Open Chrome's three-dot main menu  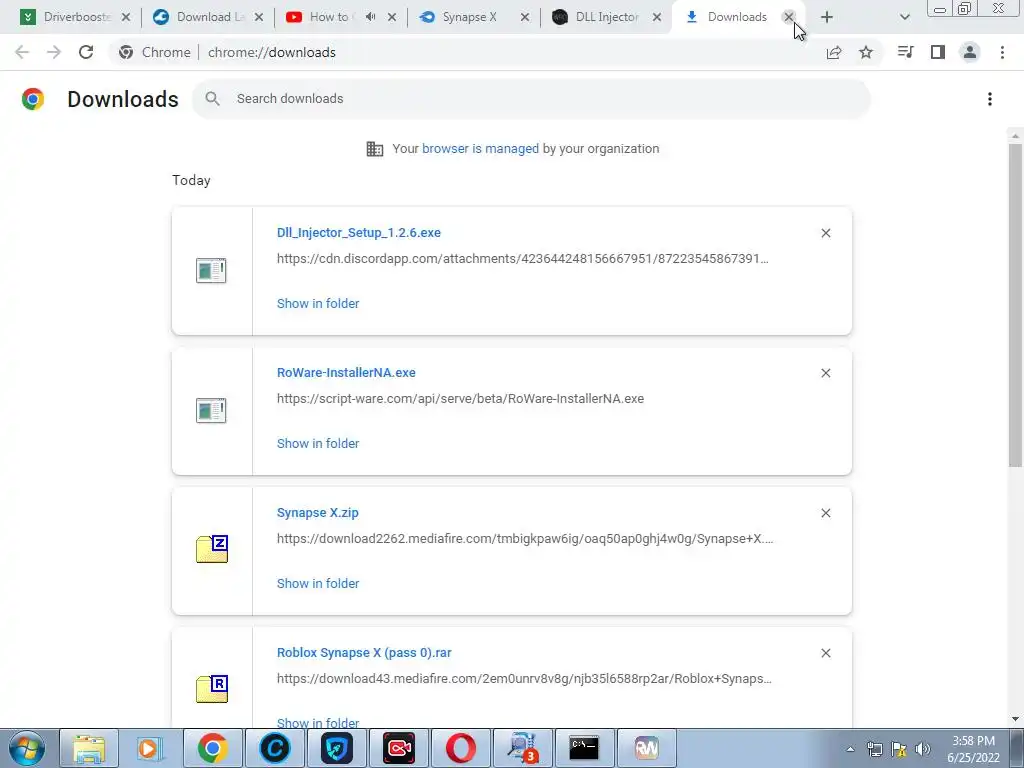point(1002,52)
